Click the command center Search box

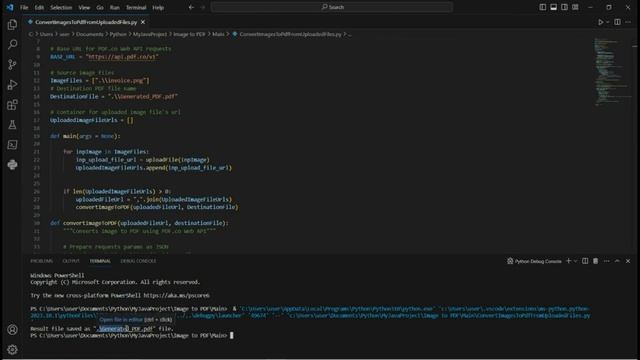(332, 7)
